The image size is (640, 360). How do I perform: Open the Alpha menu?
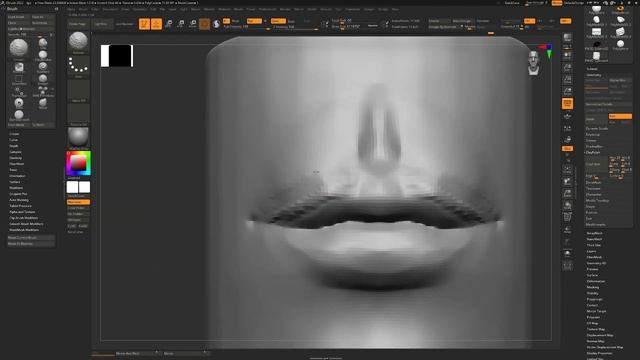[x=71, y=9]
